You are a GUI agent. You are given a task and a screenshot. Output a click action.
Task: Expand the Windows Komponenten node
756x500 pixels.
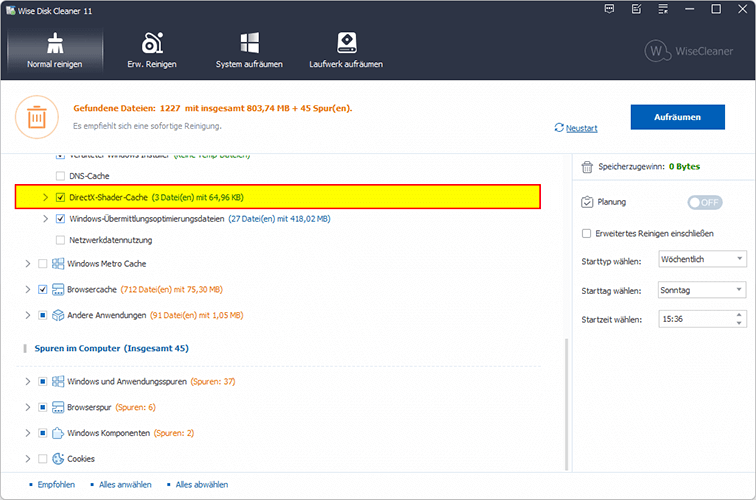point(27,433)
